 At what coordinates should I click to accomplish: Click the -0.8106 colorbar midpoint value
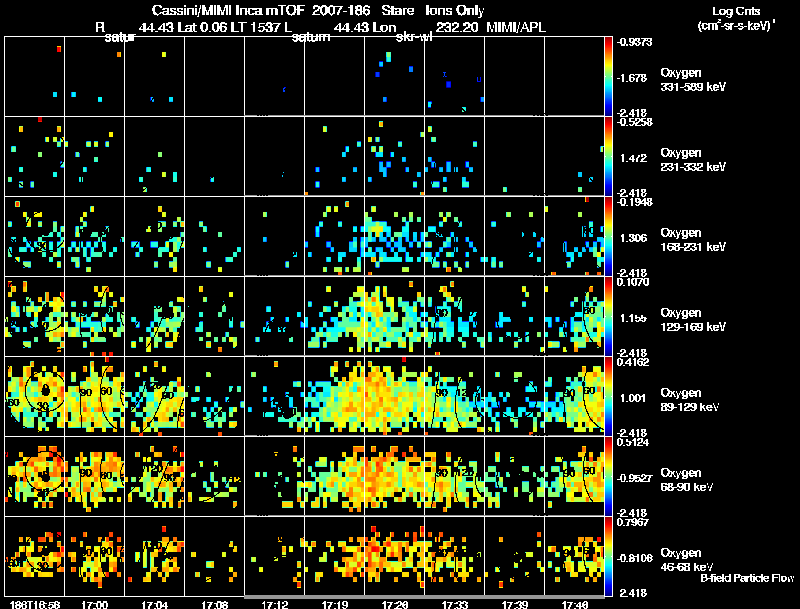(634, 558)
